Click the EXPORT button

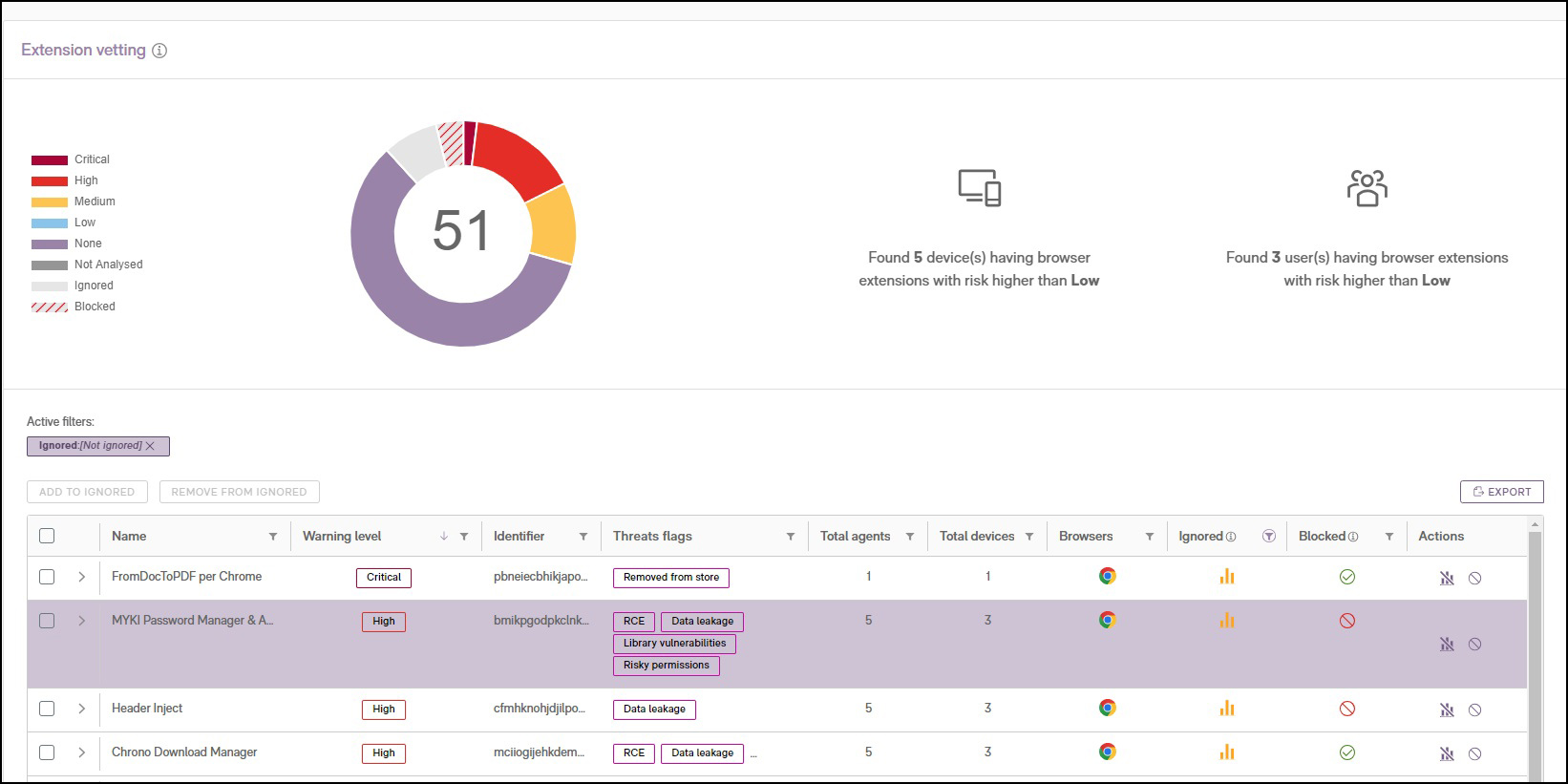pyautogui.click(x=1501, y=492)
